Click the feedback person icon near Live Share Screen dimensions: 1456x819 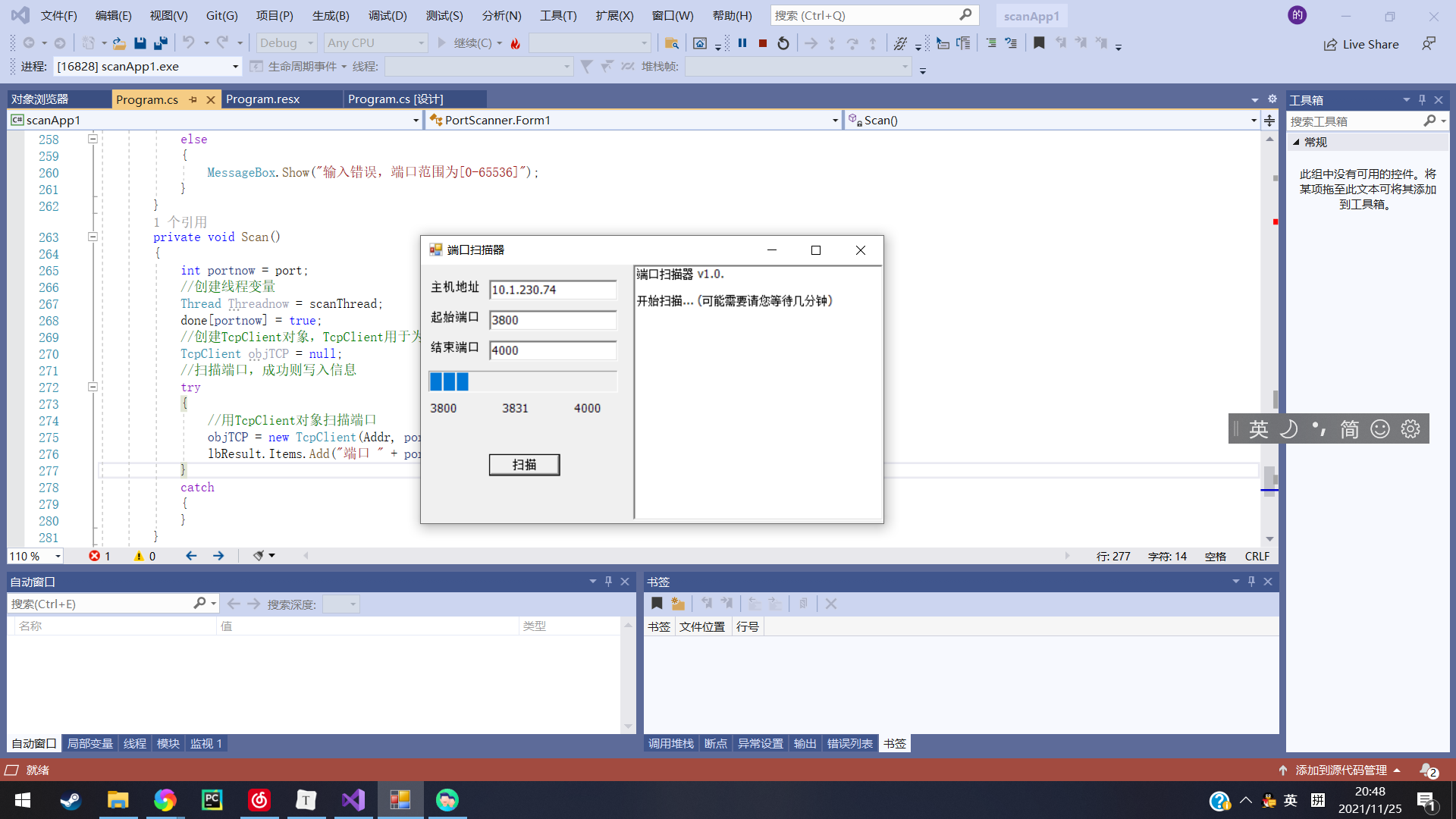coord(1429,44)
